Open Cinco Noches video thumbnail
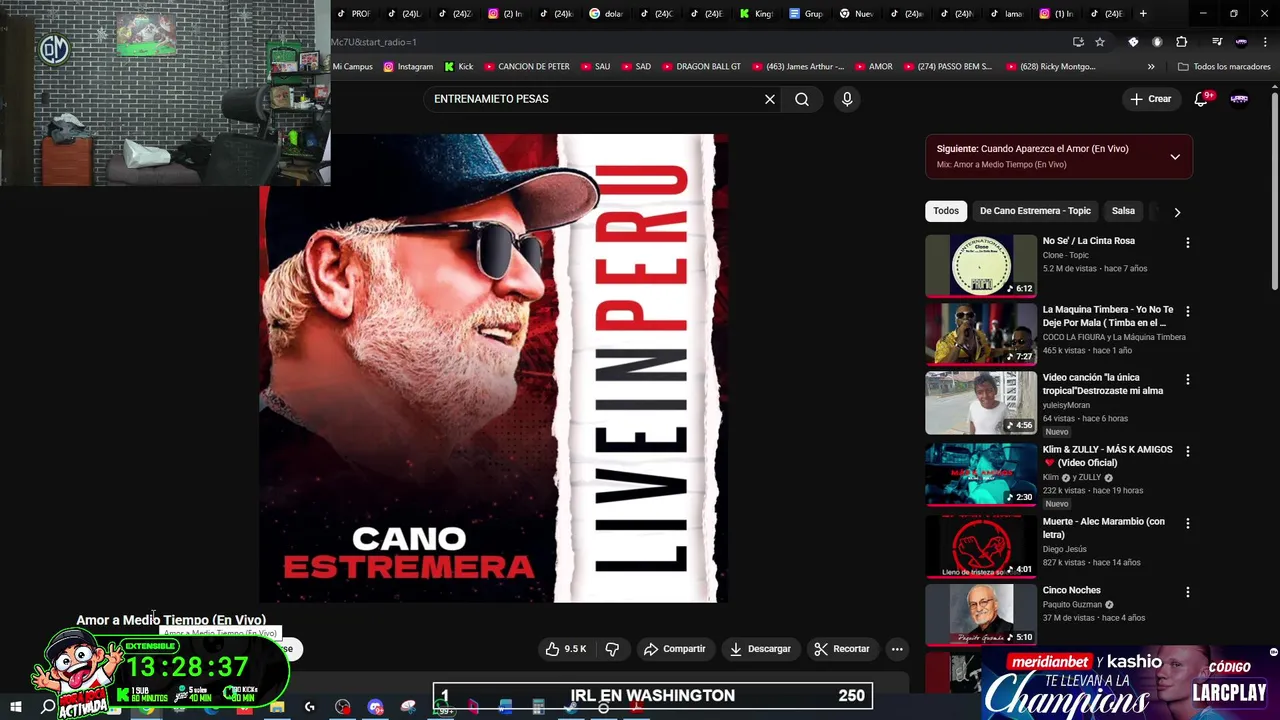Viewport: 1280px width, 720px height. coord(981,614)
